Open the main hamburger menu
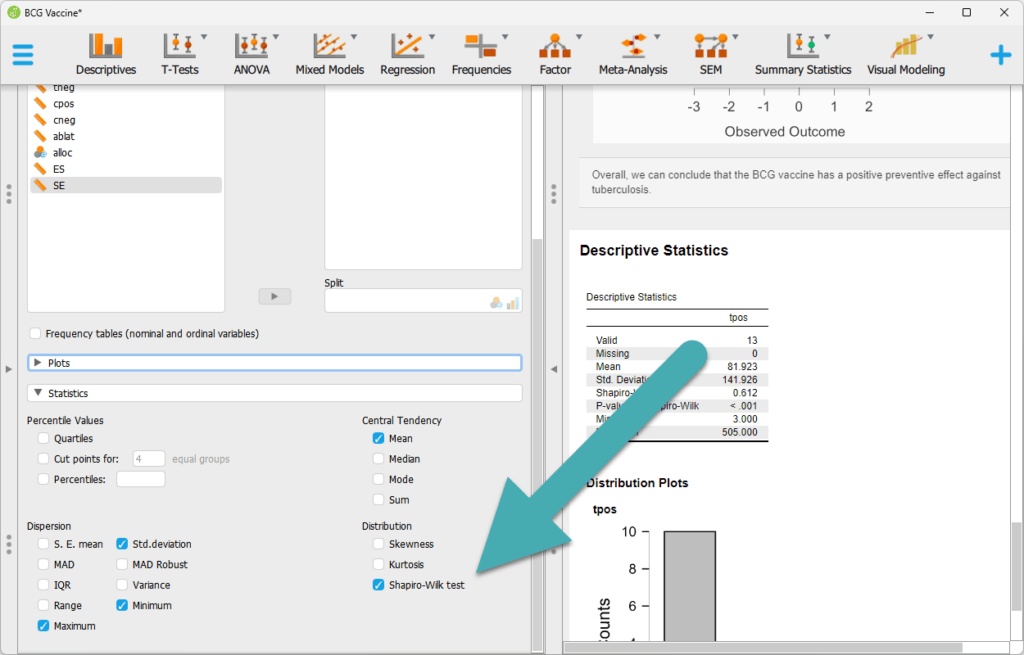 click(x=23, y=55)
